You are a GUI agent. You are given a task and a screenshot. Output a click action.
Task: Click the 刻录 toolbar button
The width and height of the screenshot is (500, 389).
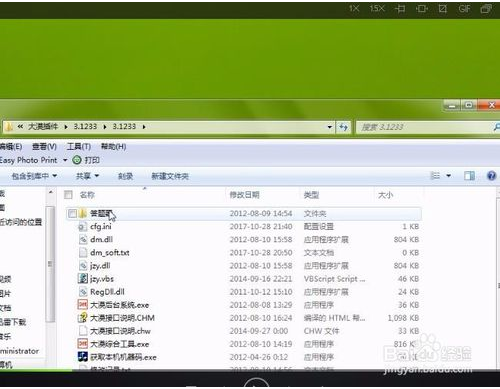pos(125,176)
